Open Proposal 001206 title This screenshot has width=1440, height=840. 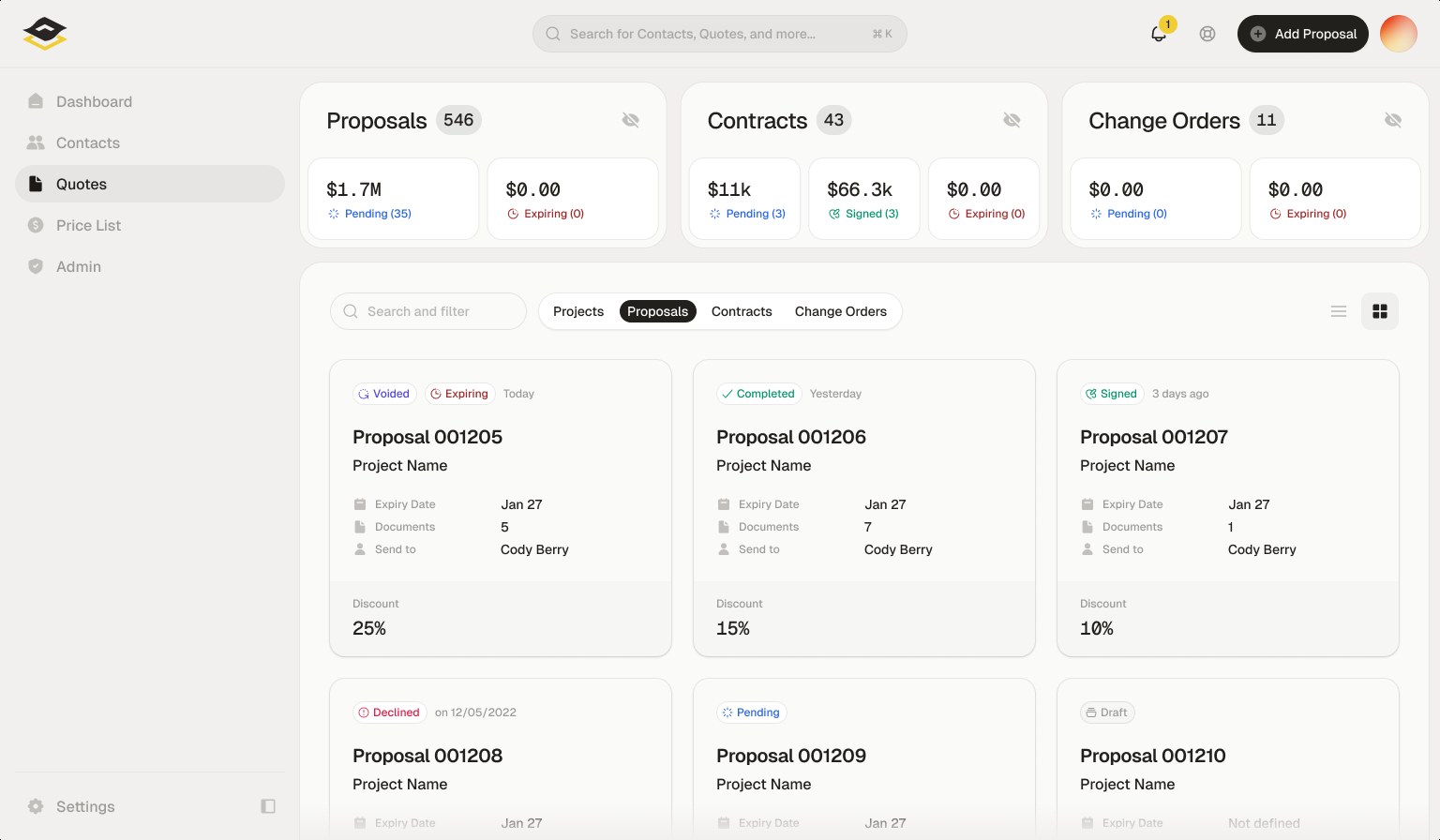click(791, 437)
